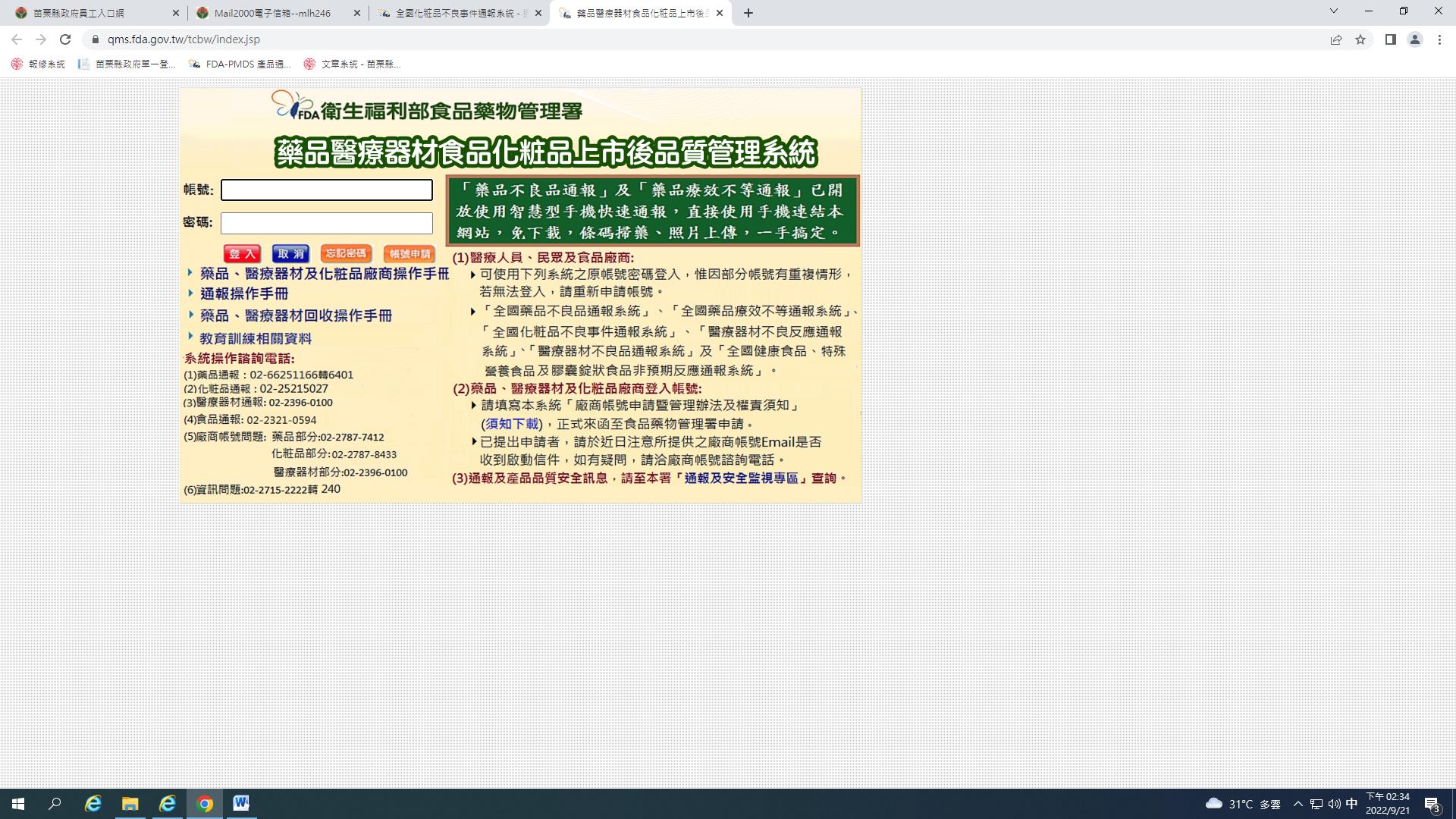The height and width of the screenshot is (819, 1456).
Task: Open the Windows Start menu
Action: pyautogui.click(x=18, y=804)
